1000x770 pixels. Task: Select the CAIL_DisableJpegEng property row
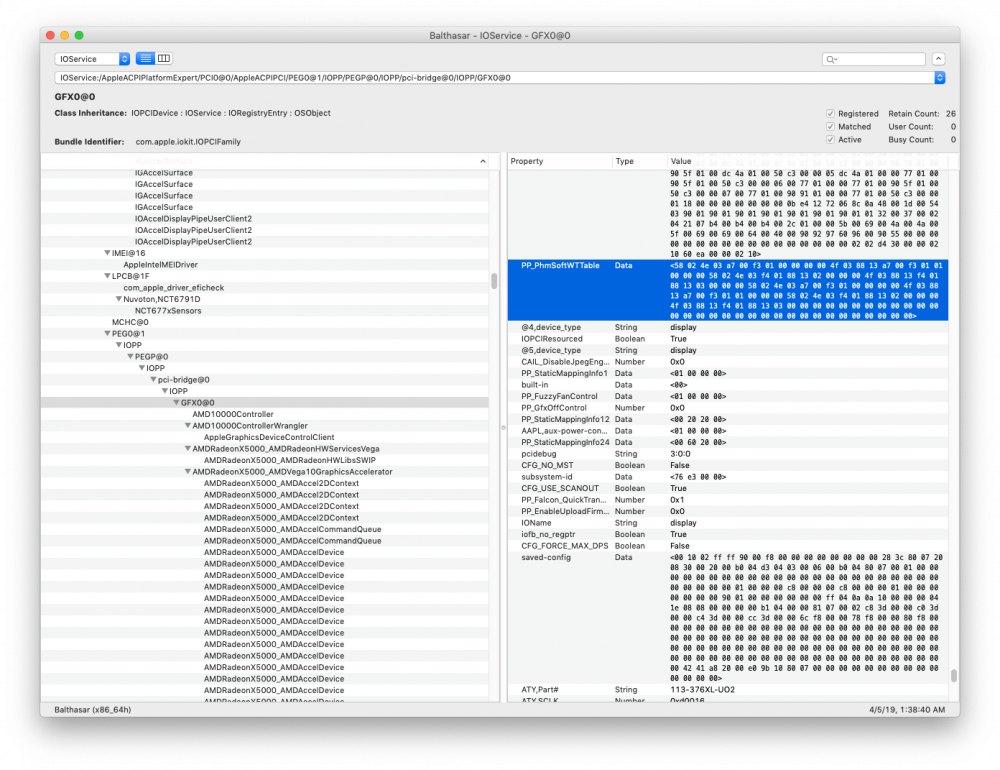pyautogui.click(x=728, y=362)
